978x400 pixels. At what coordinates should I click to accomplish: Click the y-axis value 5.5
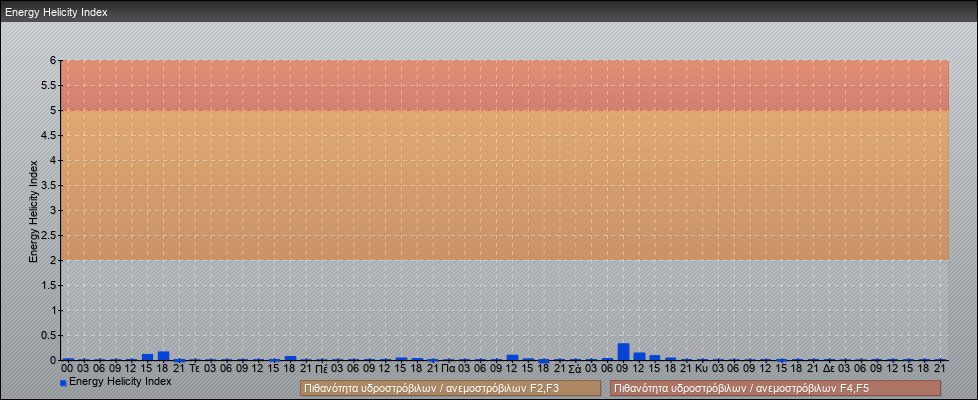[49, 85]
